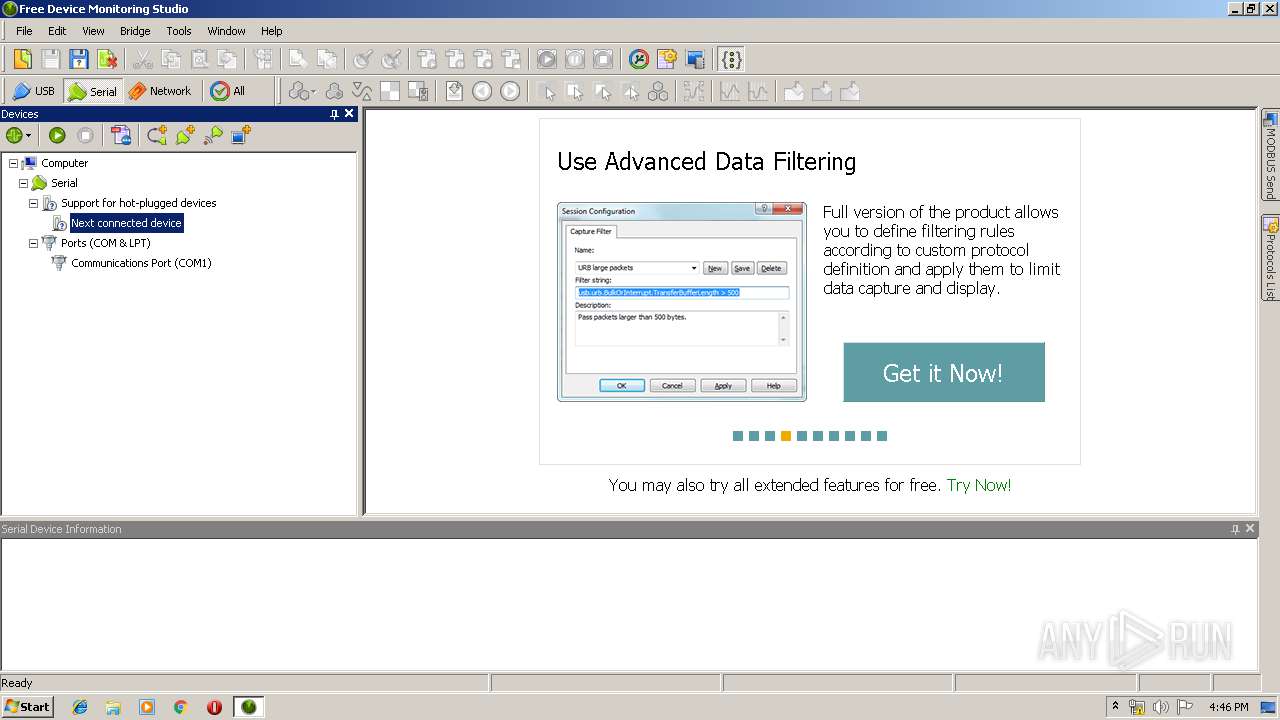The image size is (1280, 720).
Task: Select Support for hot-plugged devices item
Action: tap(138, 203)
